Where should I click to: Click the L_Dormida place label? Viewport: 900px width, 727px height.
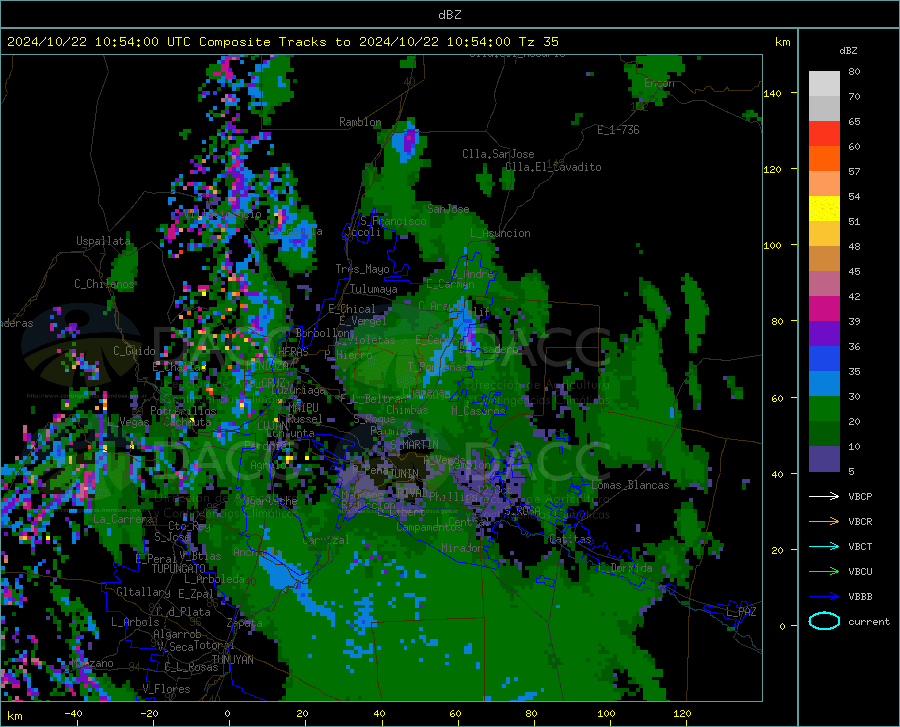tap(625, 567)
